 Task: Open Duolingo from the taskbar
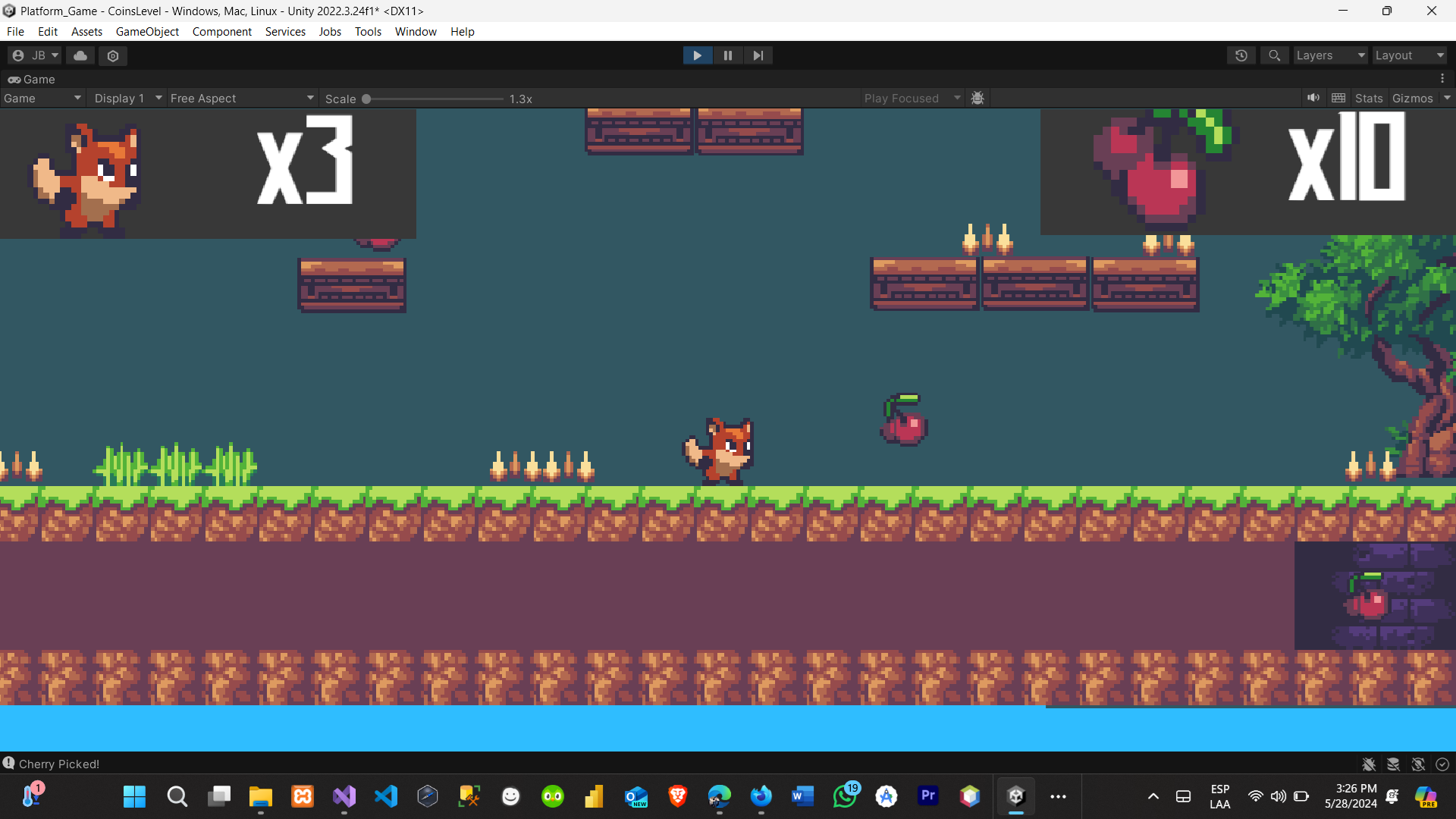[553, 796]
